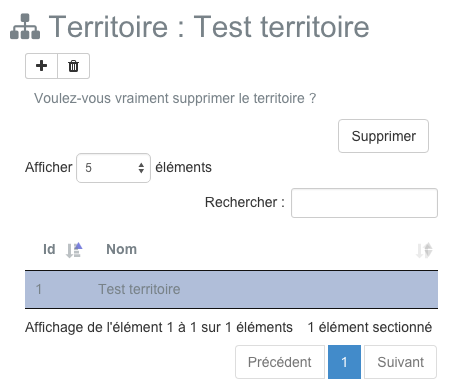Go to Suivant page
The width and height of the screenshot is (451, 391).
tap(400, 362)
